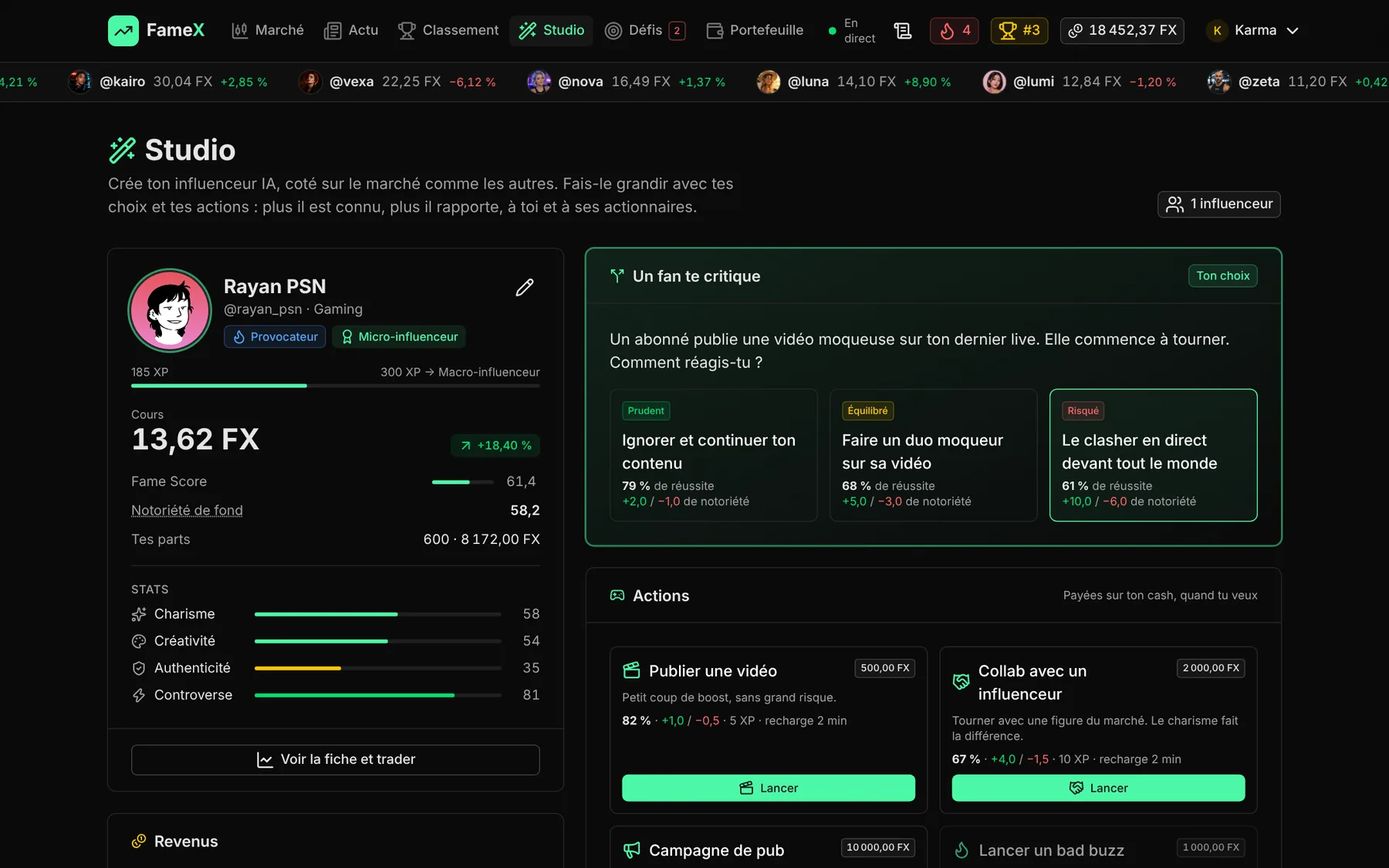Click the Authenticité shield icon
The width and height of the screenshot is (1389, 868).
tap(139, 668)
